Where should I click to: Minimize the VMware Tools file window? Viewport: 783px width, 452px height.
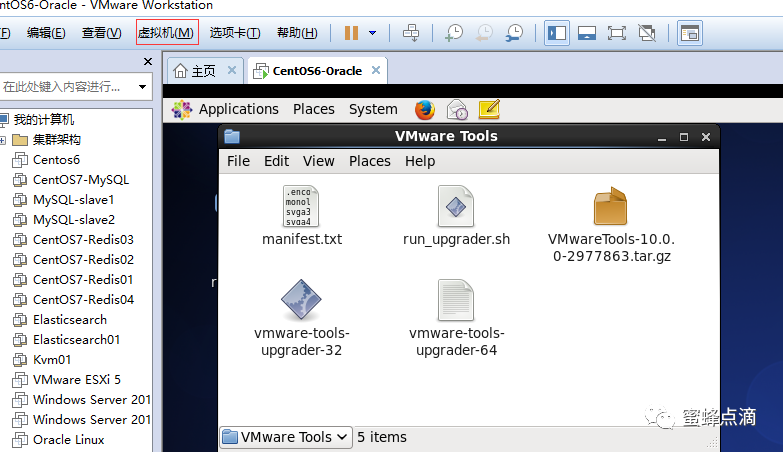(662, 137)
